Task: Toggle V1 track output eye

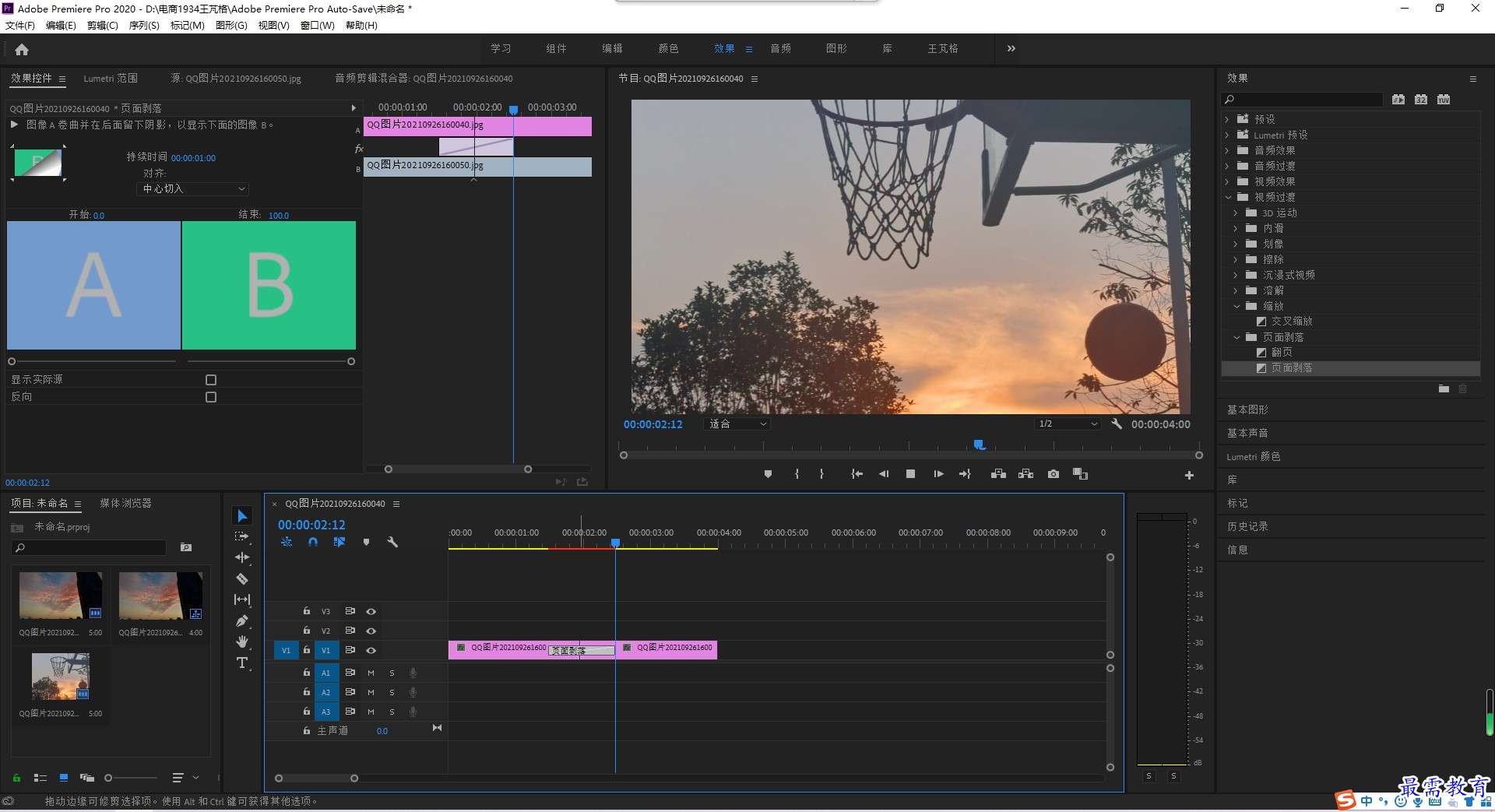Action: click(371, 651)
